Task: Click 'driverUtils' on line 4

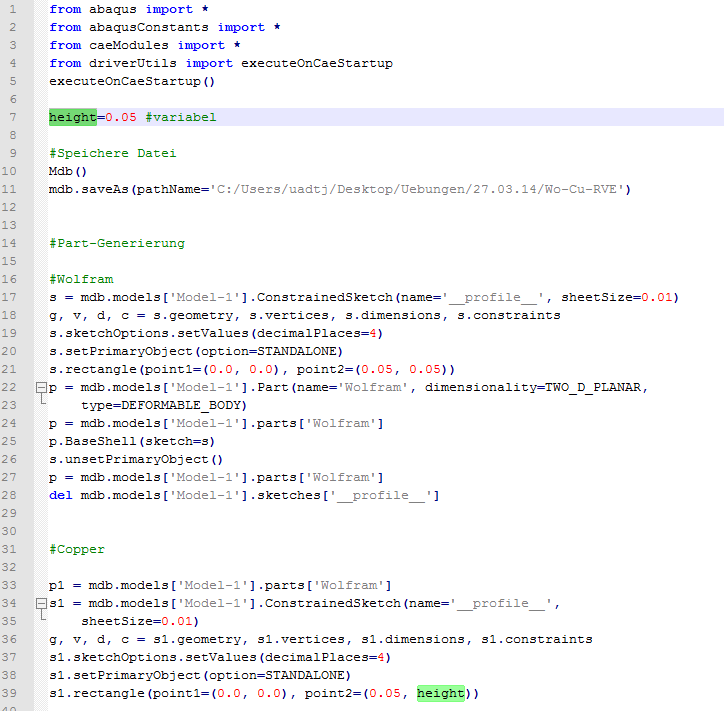Action: (x=133, y=63)
